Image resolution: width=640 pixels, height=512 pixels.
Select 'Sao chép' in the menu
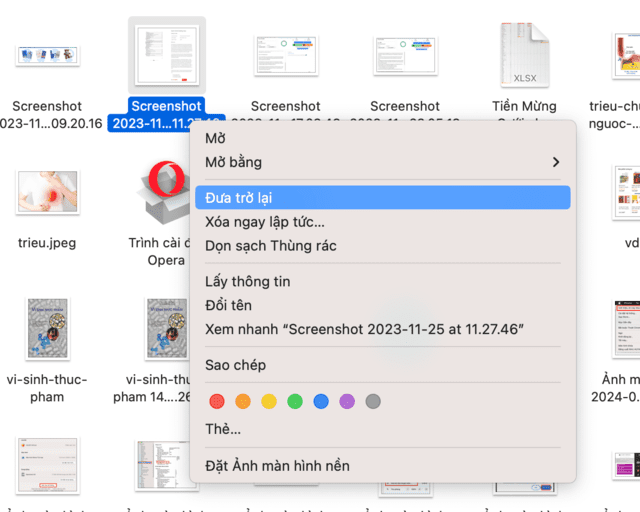tap(382, 365)
